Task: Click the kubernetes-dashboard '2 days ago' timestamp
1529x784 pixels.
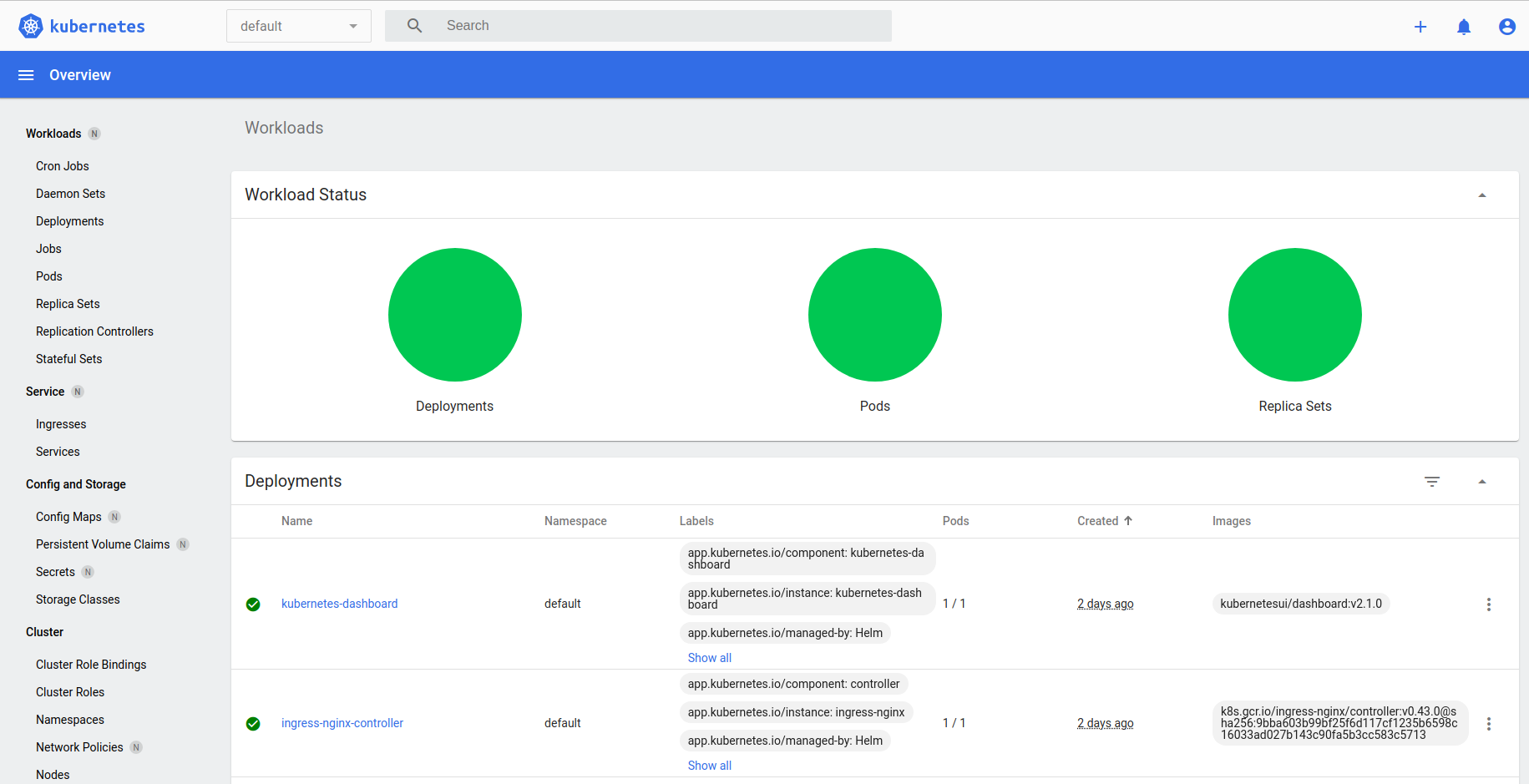Action: point(1105,604)
